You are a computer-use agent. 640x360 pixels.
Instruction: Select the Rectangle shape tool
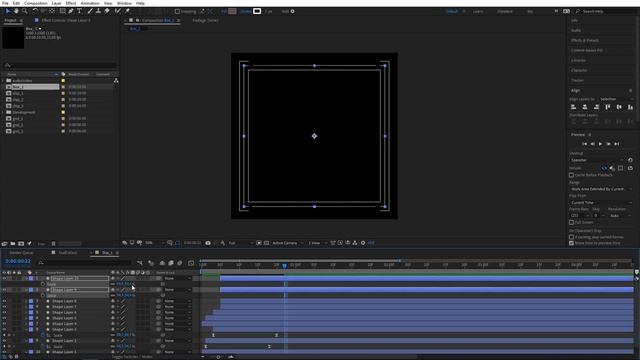pos(62,11)
